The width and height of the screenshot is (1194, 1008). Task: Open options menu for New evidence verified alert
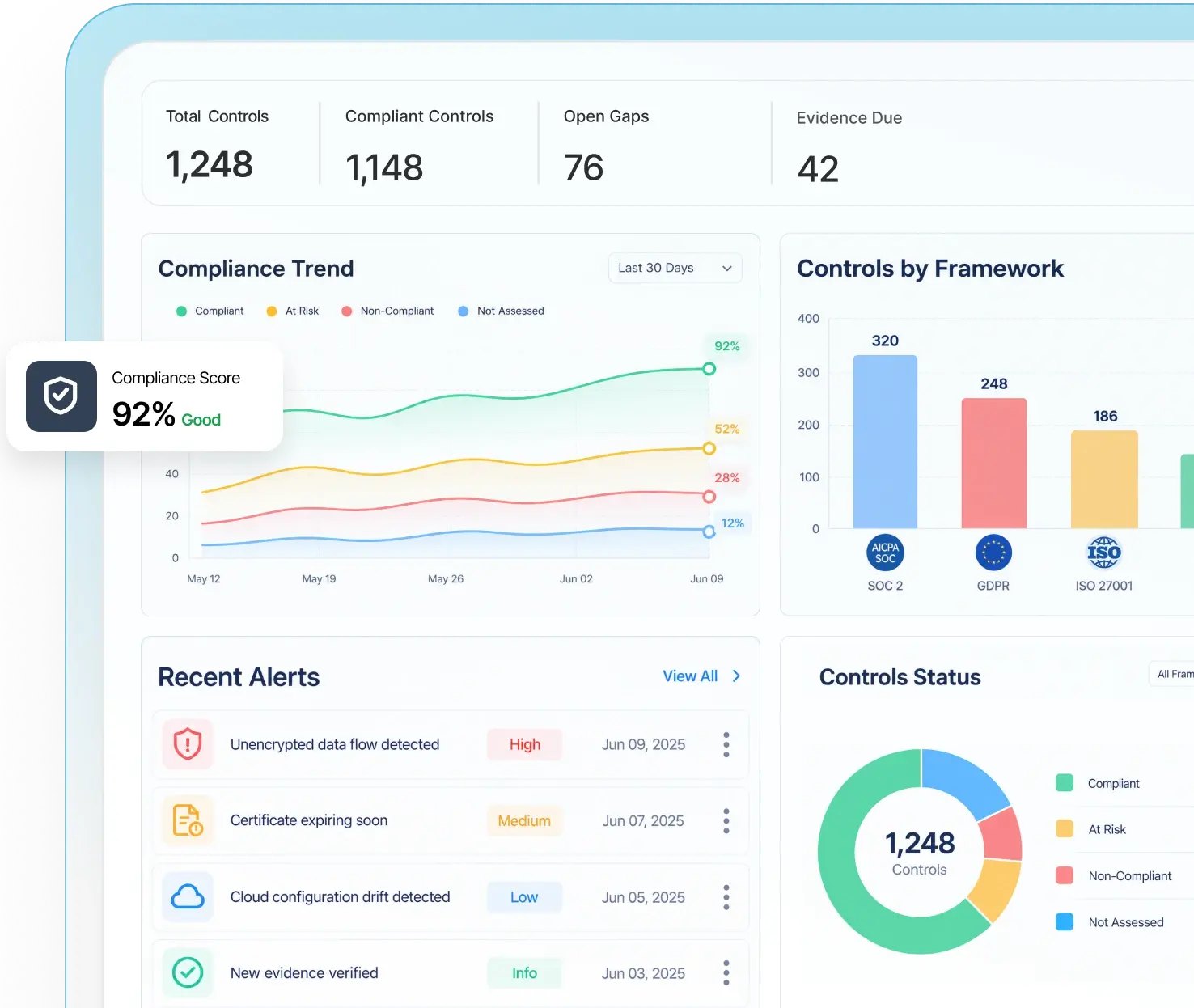[x=726, y=973]
